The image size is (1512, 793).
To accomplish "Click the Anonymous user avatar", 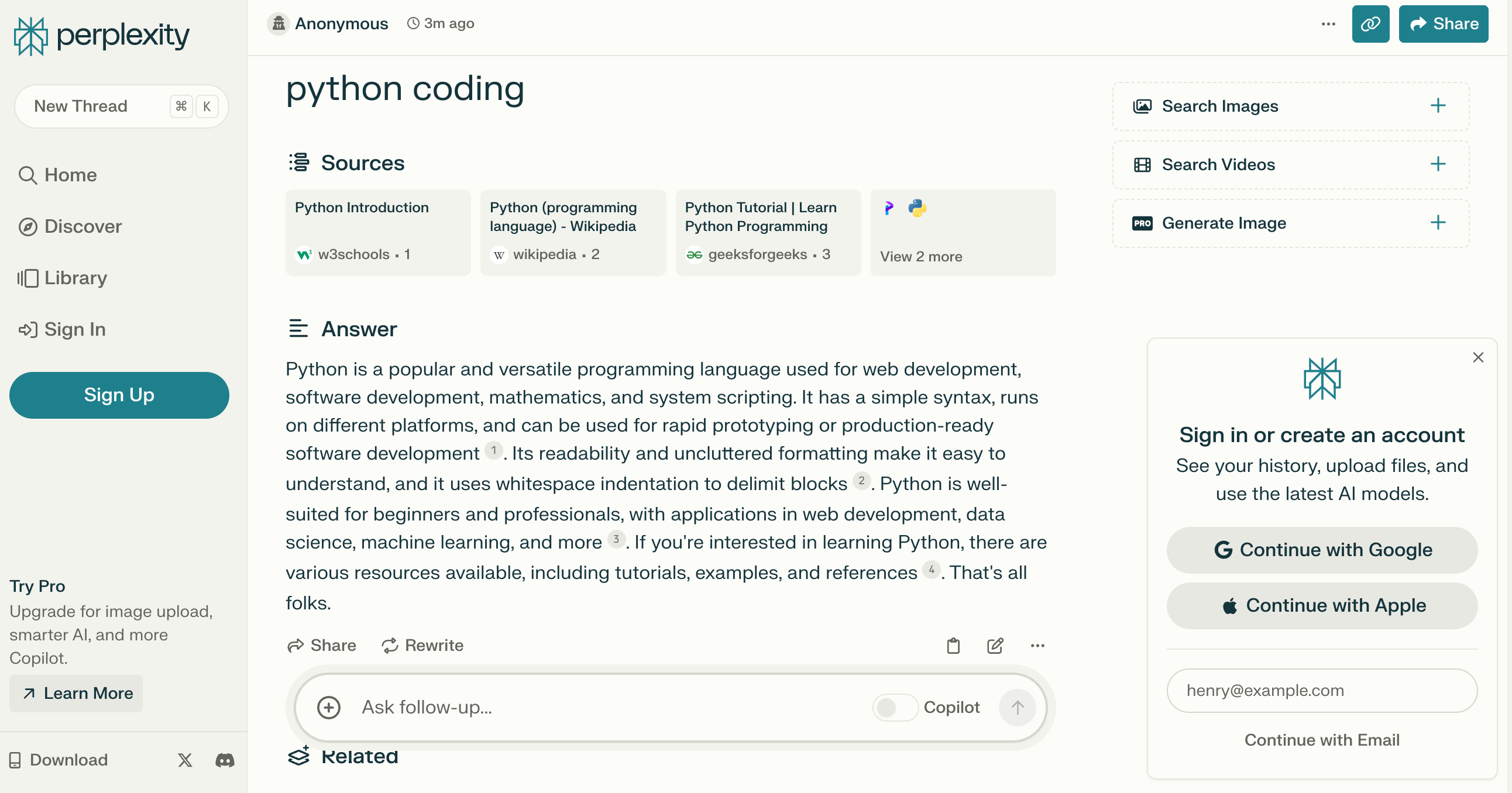I will (279, 23).
